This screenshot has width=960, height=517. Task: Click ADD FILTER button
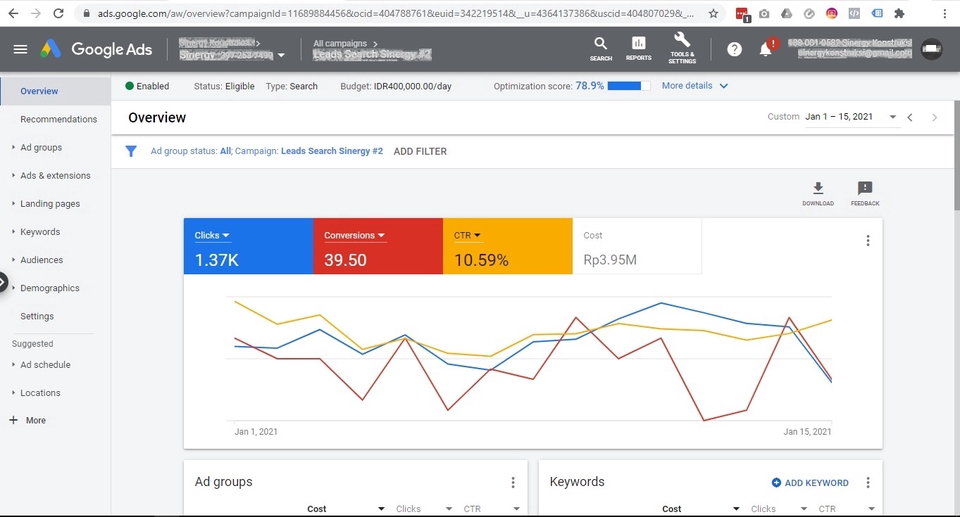click(x=420, y=151)
